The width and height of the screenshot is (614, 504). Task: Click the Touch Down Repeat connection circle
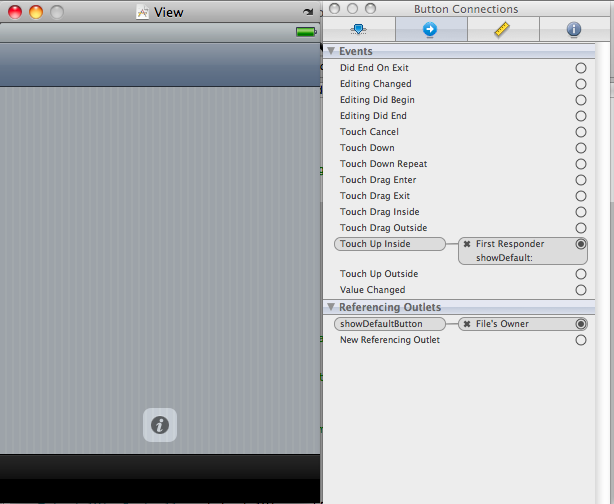[x=581, y=164]
